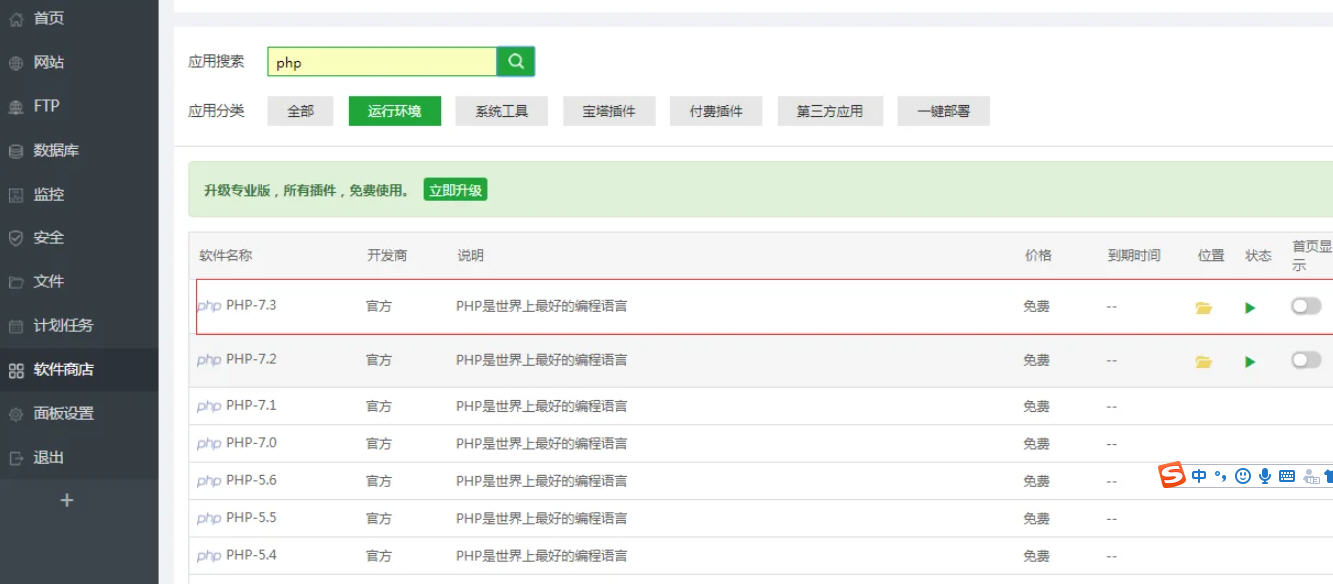
Task: Open the Sogou soft keyboard icon
Action: click(x=1287, y=476)
